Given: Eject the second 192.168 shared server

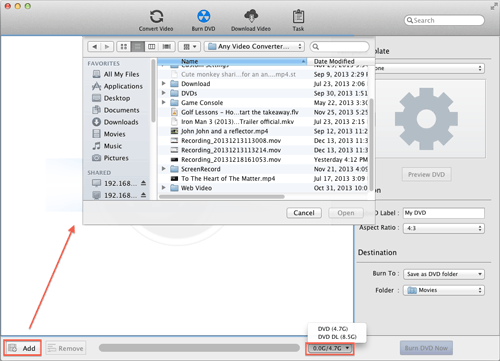Looking at the screenshot, I should (x=143, y=195).
